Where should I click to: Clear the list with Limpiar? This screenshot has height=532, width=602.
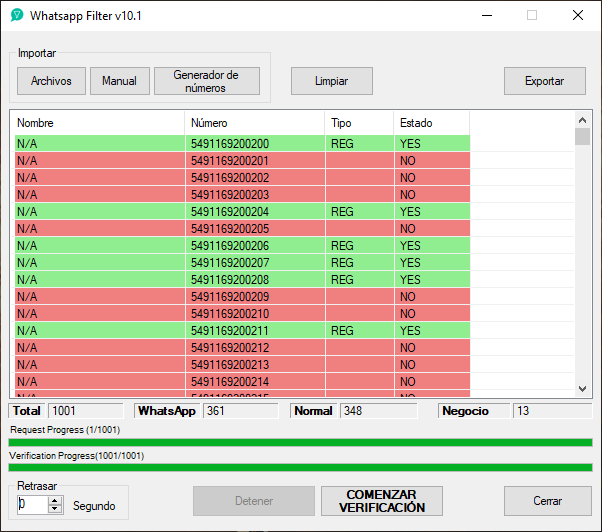tap(331, 81)
